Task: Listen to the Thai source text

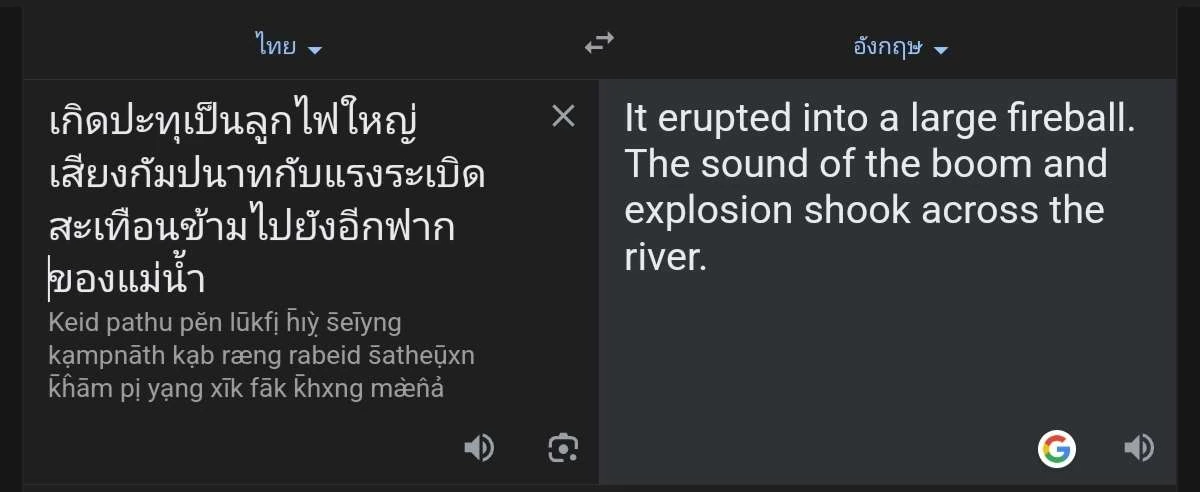Action: (x=479, y=448)
